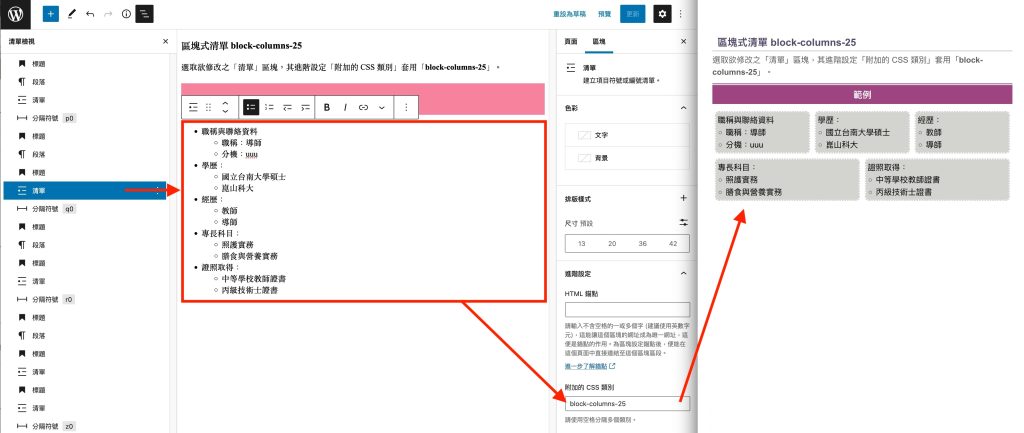Switch to the 頁面 tab
The width and height of the screenshot is (1024, 433).
coord(571,41)
